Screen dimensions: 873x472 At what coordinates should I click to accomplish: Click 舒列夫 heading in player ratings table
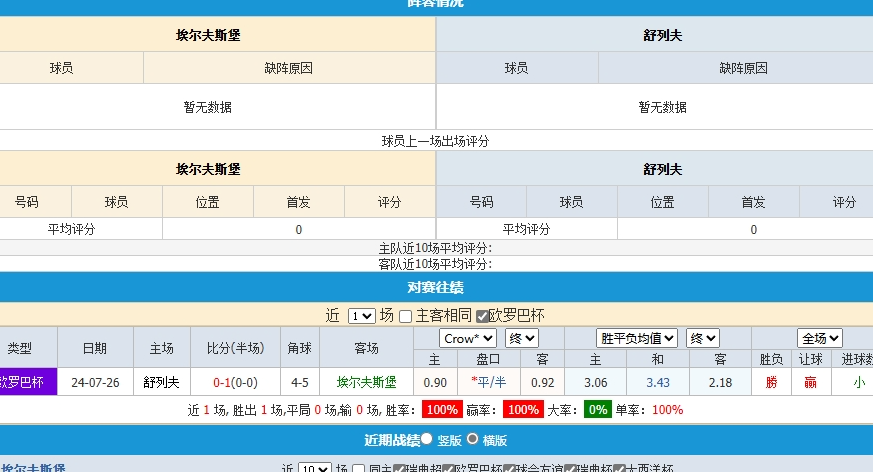click(x=663, y=169)
